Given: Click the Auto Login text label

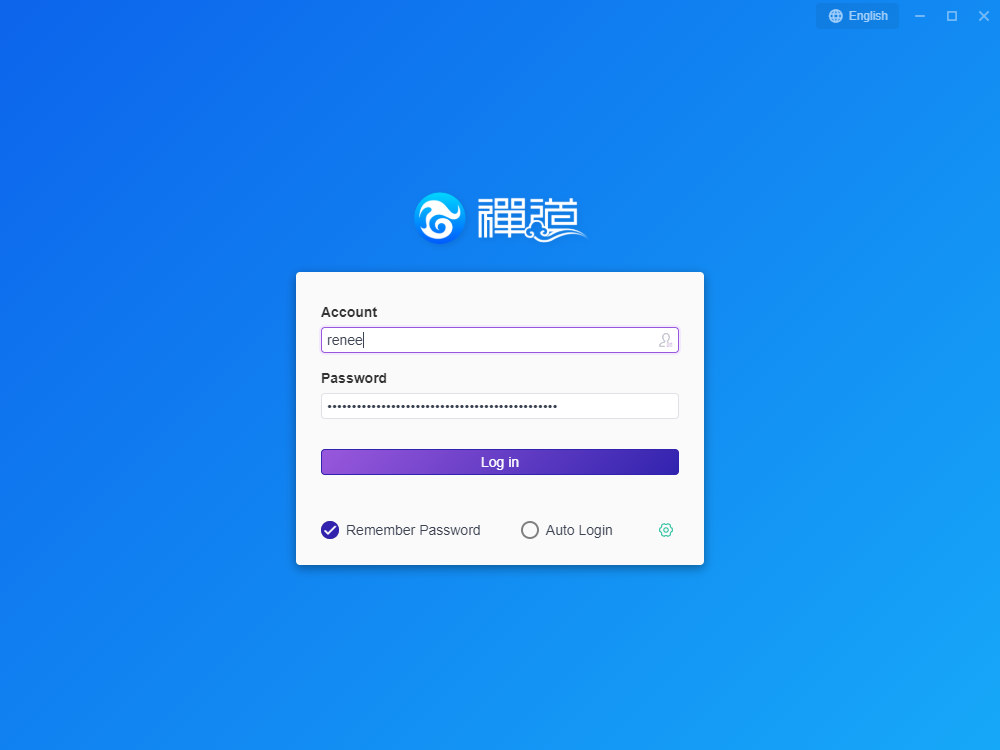Looking at the screenshot, I should pos(579,530).
